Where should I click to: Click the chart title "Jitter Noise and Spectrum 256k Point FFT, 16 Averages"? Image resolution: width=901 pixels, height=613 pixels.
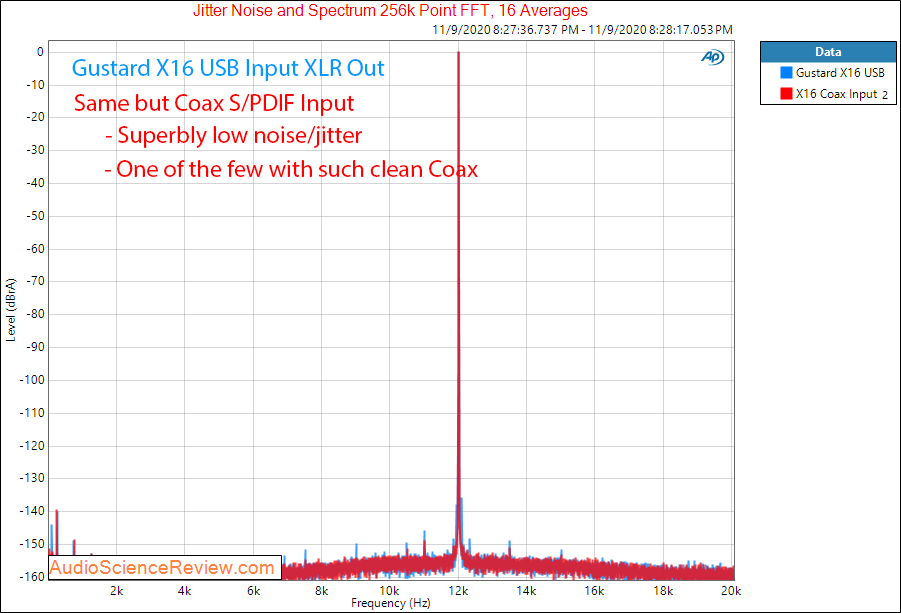[390, 10]
